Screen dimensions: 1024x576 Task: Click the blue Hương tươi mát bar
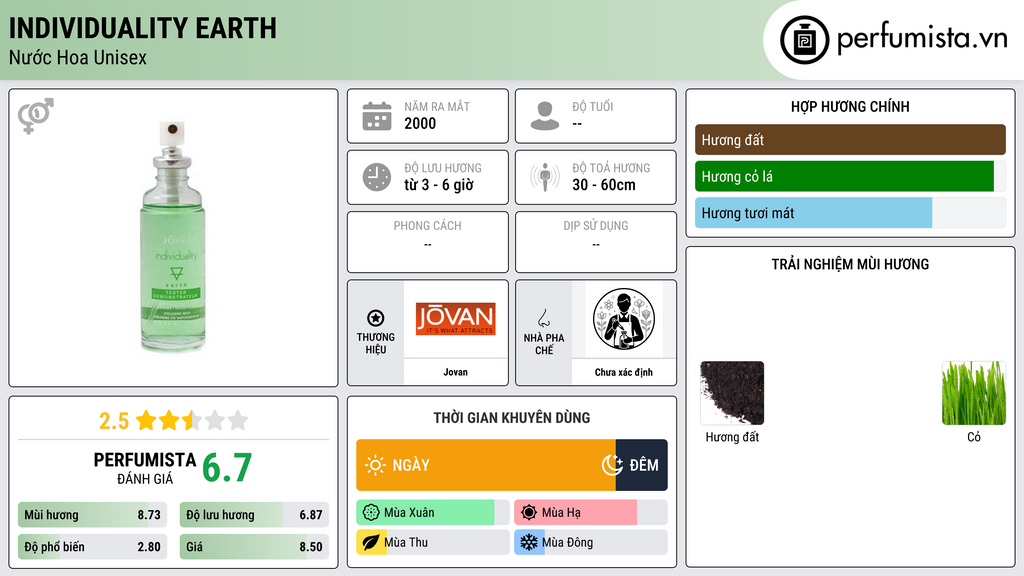813,213
